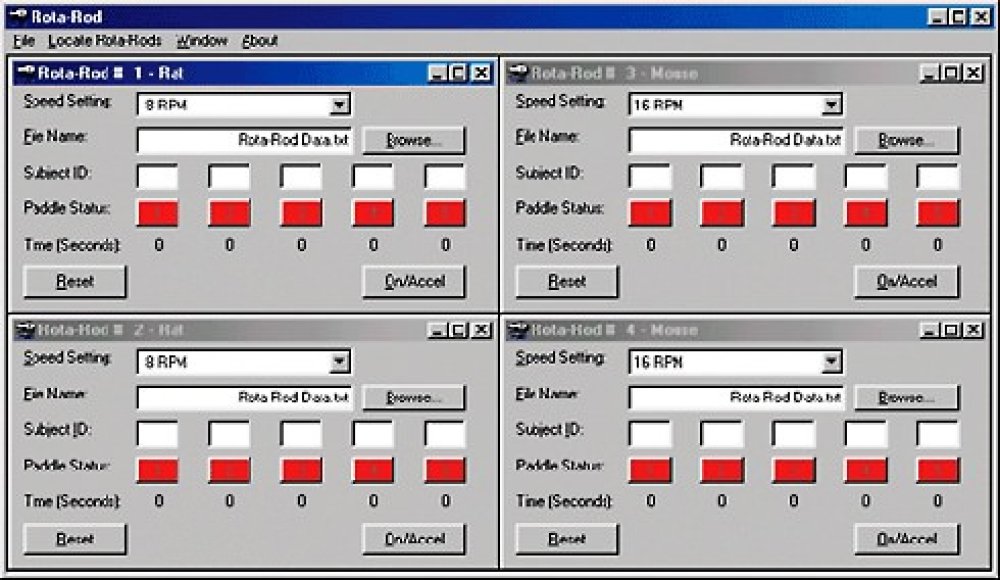Click Browse in the Rota-Rod 4 - Mouse window
This screenshot has height=580, width=1000.
[x=906, y=397]
